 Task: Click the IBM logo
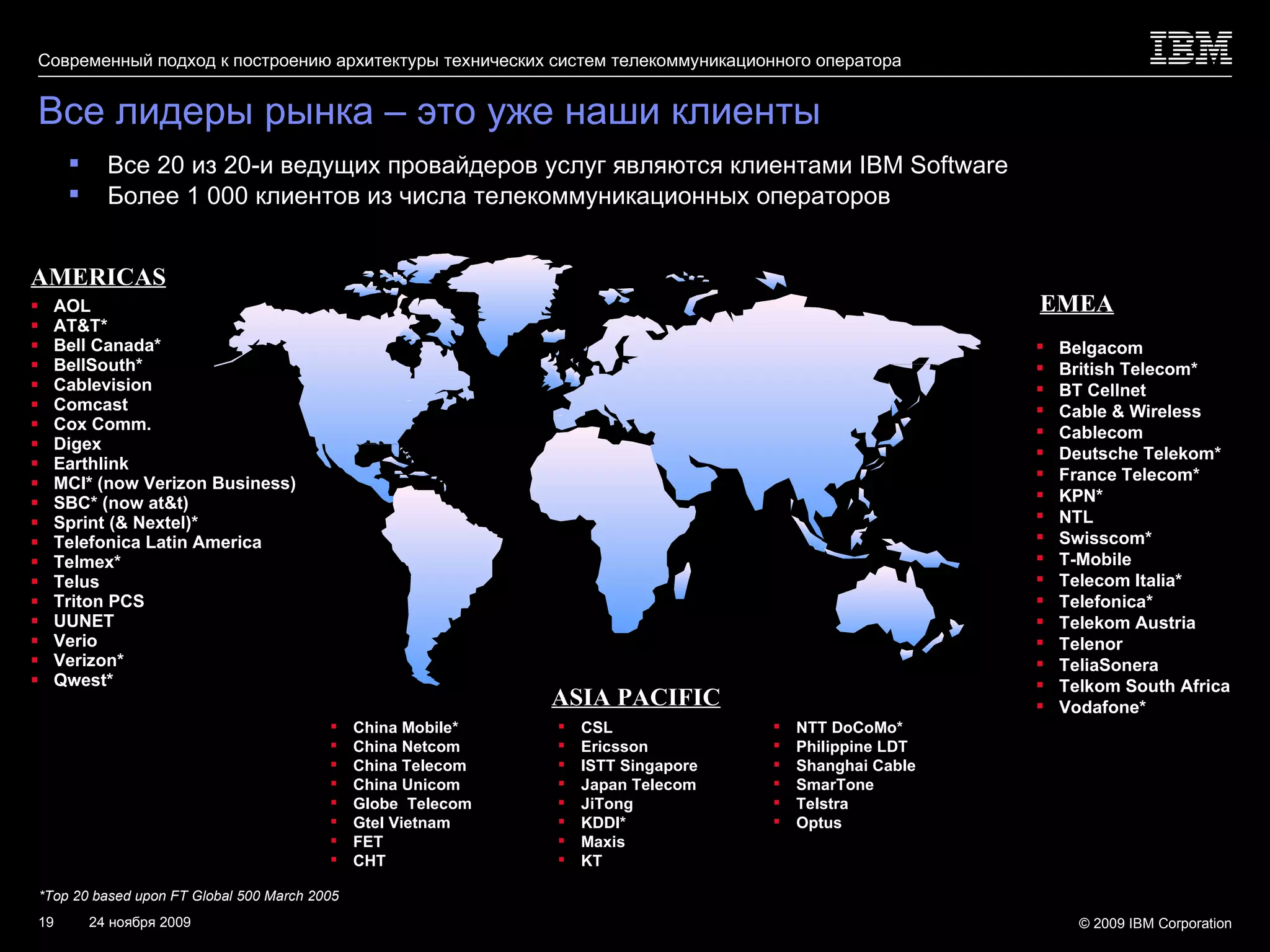coord(1191,48)
